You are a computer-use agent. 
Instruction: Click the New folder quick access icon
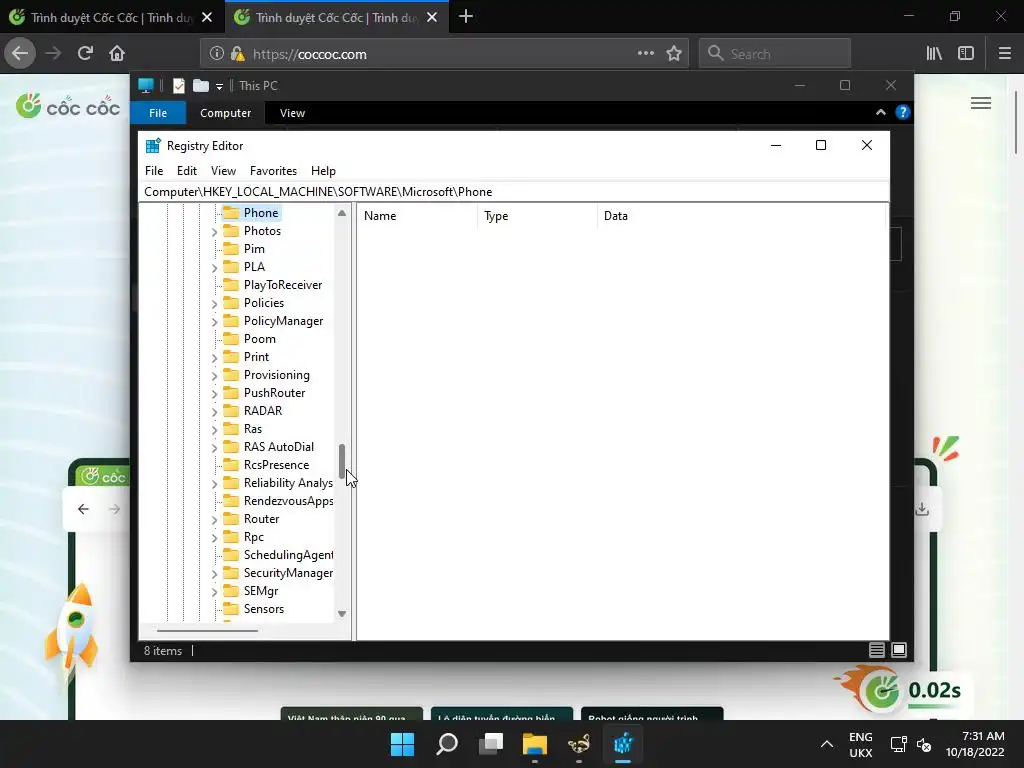(200, 86)
